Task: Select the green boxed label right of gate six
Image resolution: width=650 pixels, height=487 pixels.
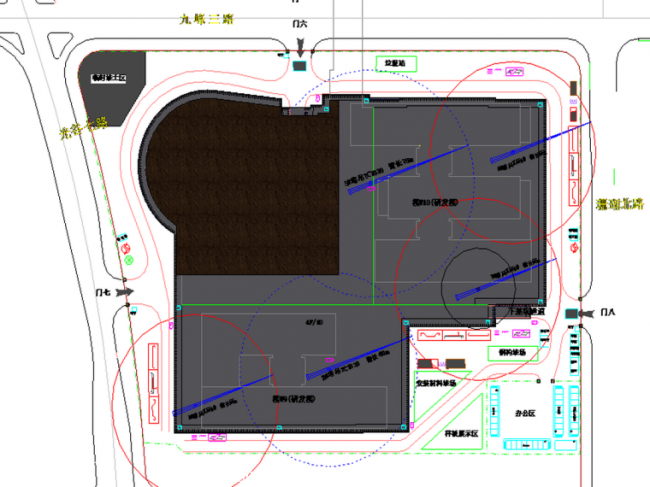Action: pos(394,63)
